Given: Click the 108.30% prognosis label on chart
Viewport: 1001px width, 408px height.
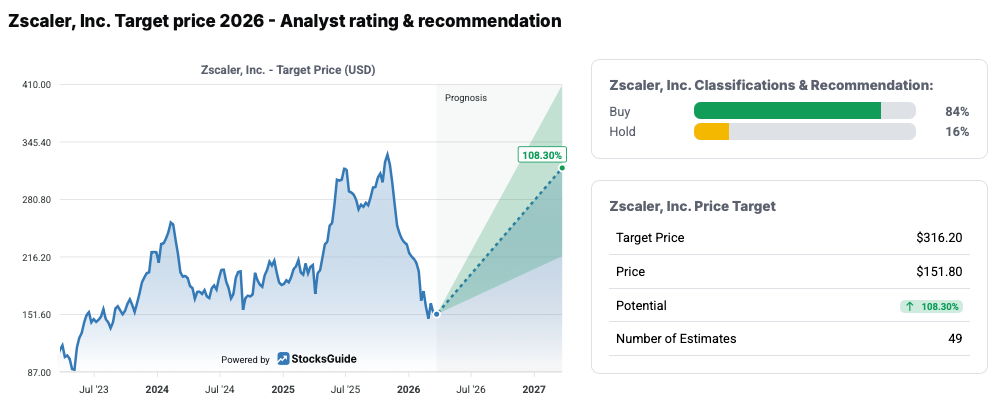Looking at the screenshot, I should coord(543,155).
